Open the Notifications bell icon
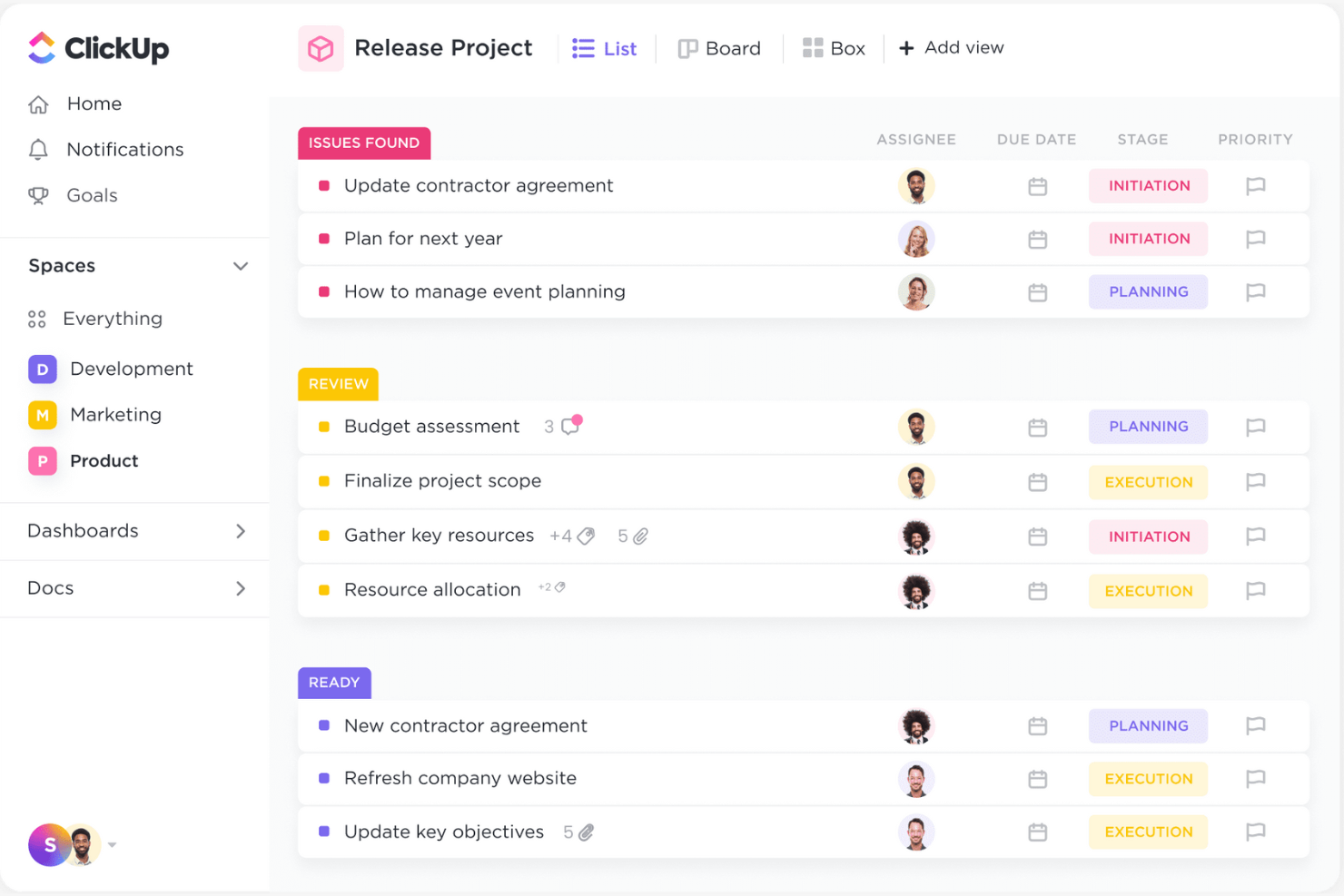 click(38, 149)
